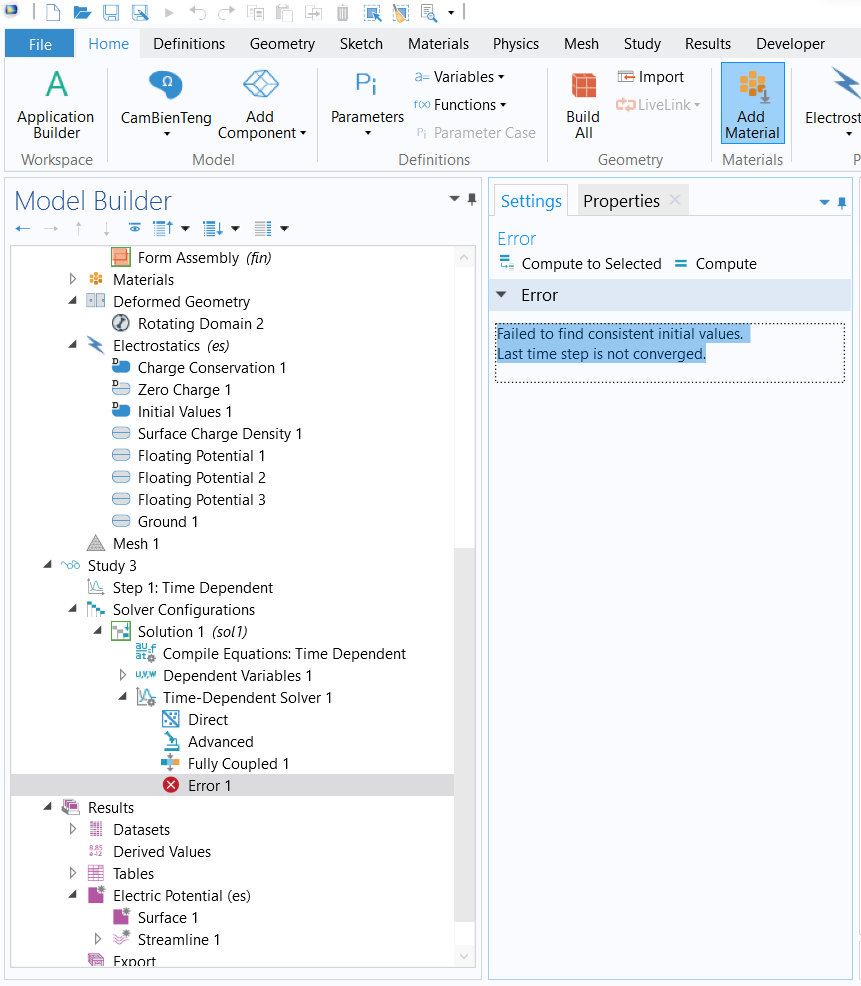The height and width of the screenshot is (986, 861).
Task: Click the Rotating Domain 2 node icon
Action: [120, 323]
